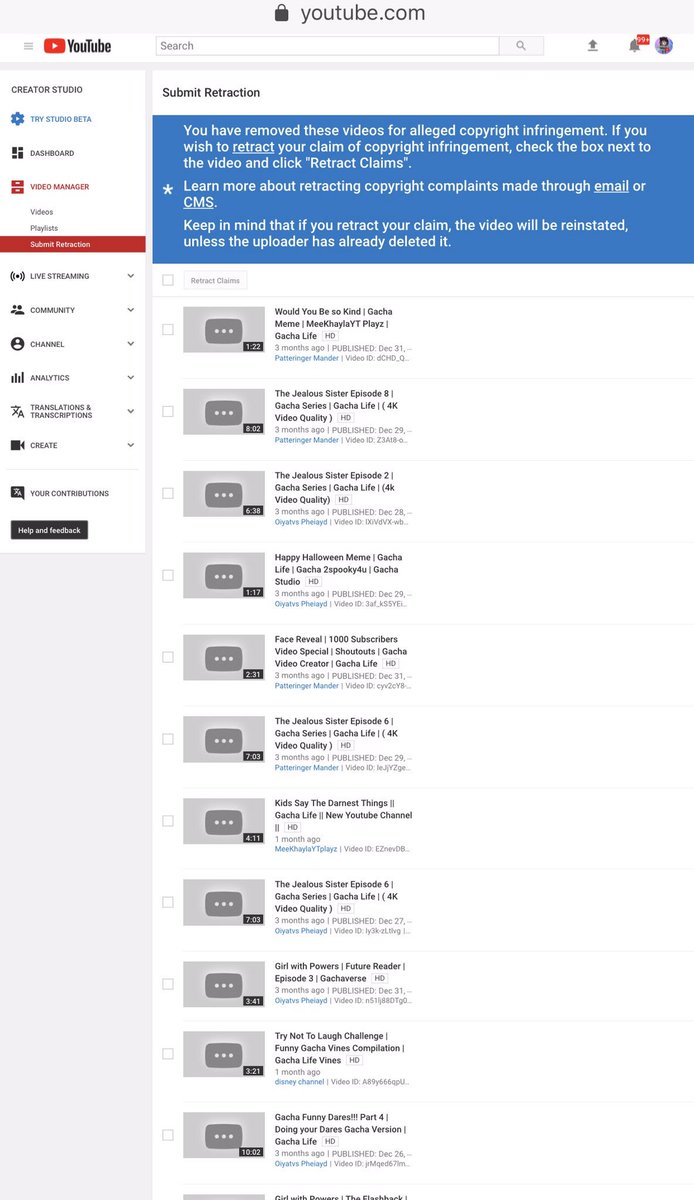This screenshot has width=694, height=1200.
Task: Click the Try Studio Beta gear icon
Action: pos(17,119)
